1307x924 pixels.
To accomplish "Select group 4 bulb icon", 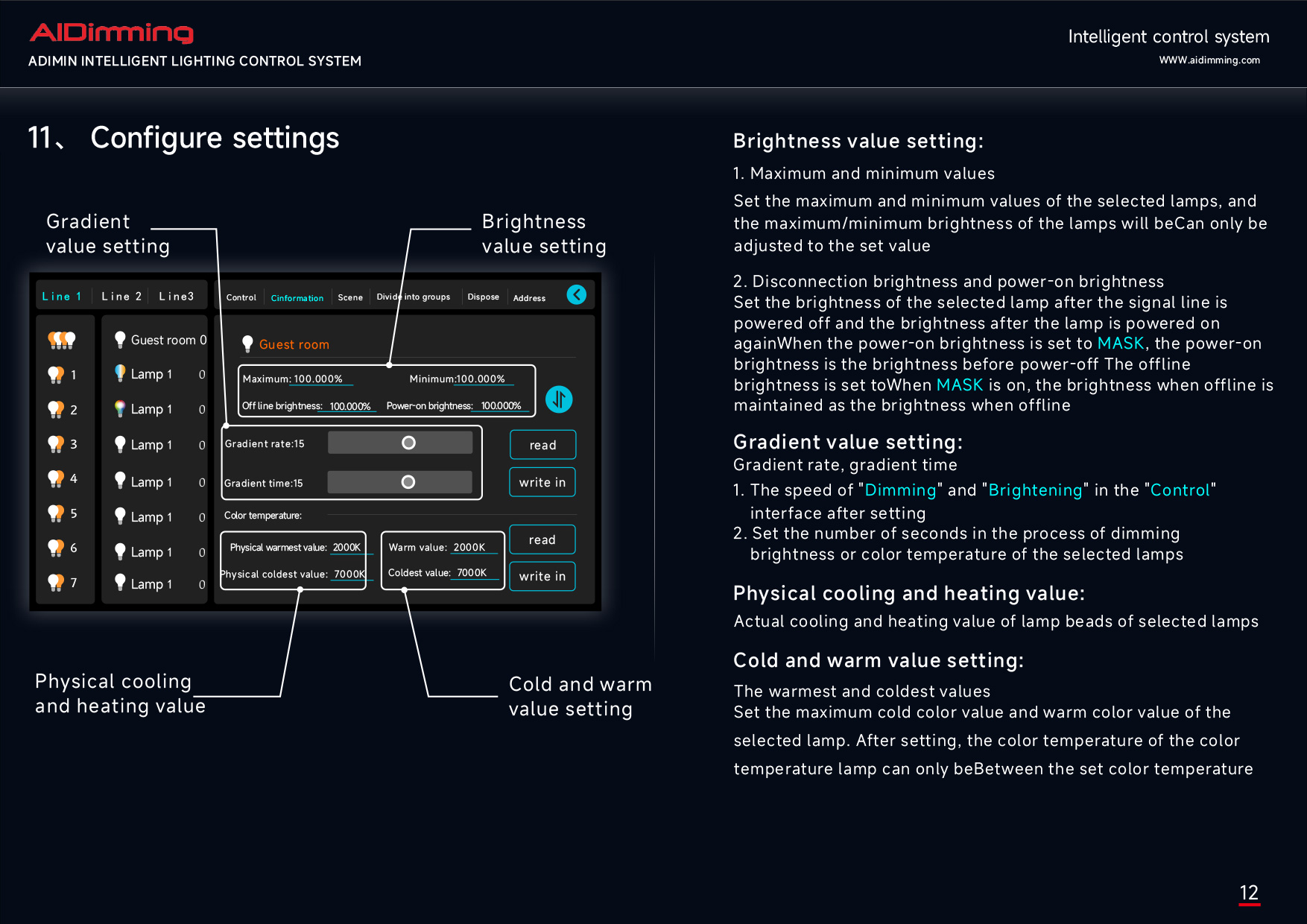I will 56,478.
